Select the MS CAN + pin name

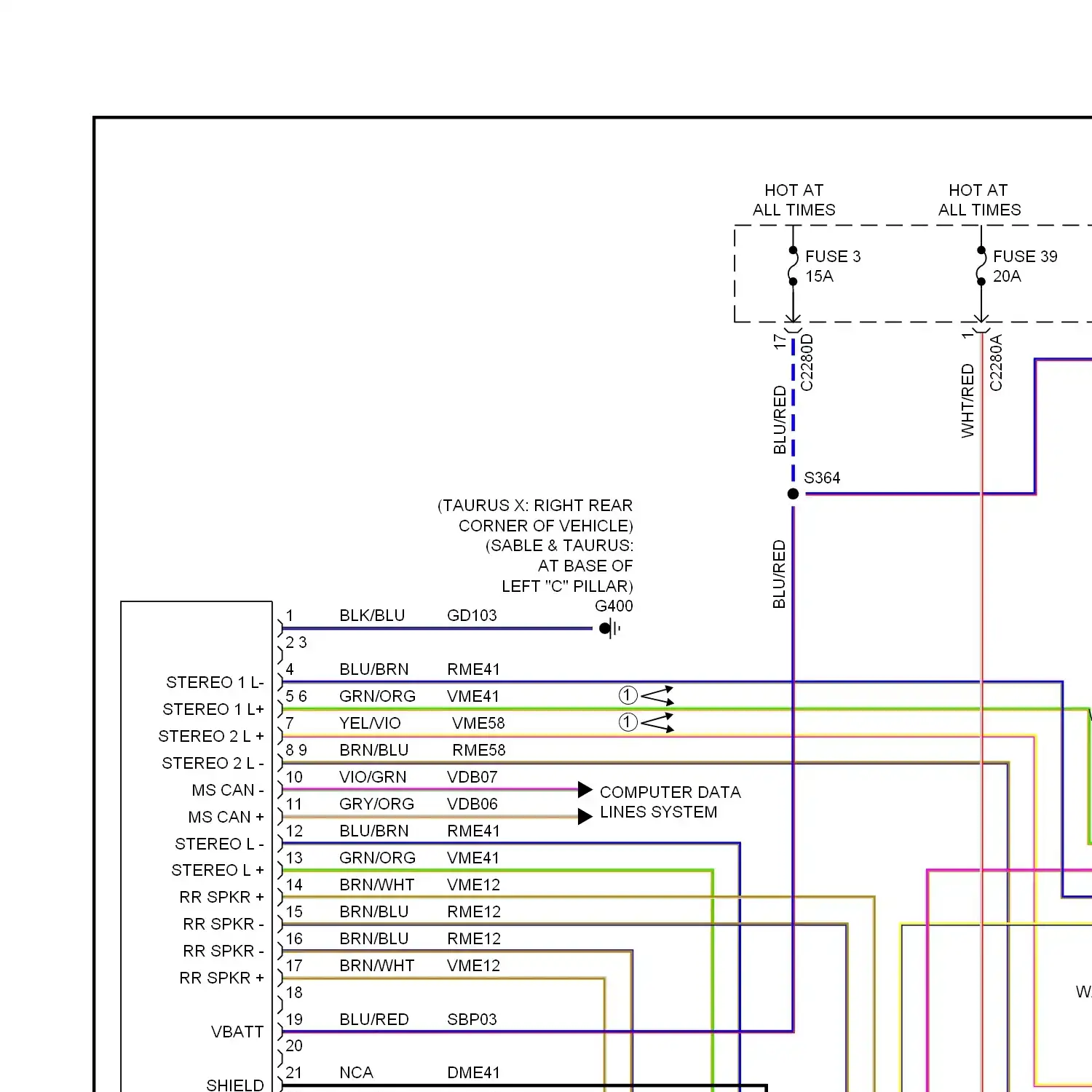pos(226,817)
